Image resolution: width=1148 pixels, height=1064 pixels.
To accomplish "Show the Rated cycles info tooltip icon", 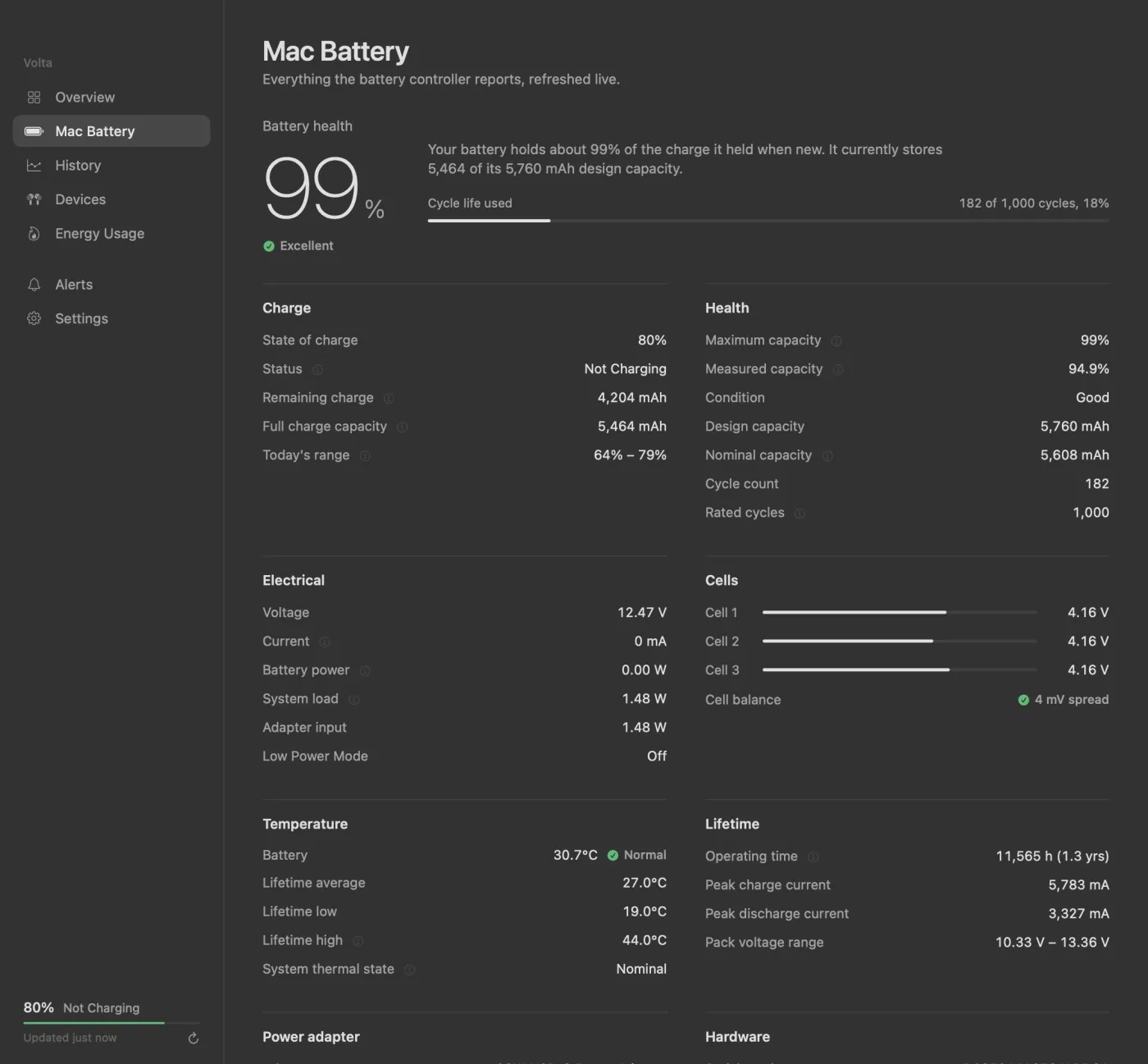I will tap(799, 514).
